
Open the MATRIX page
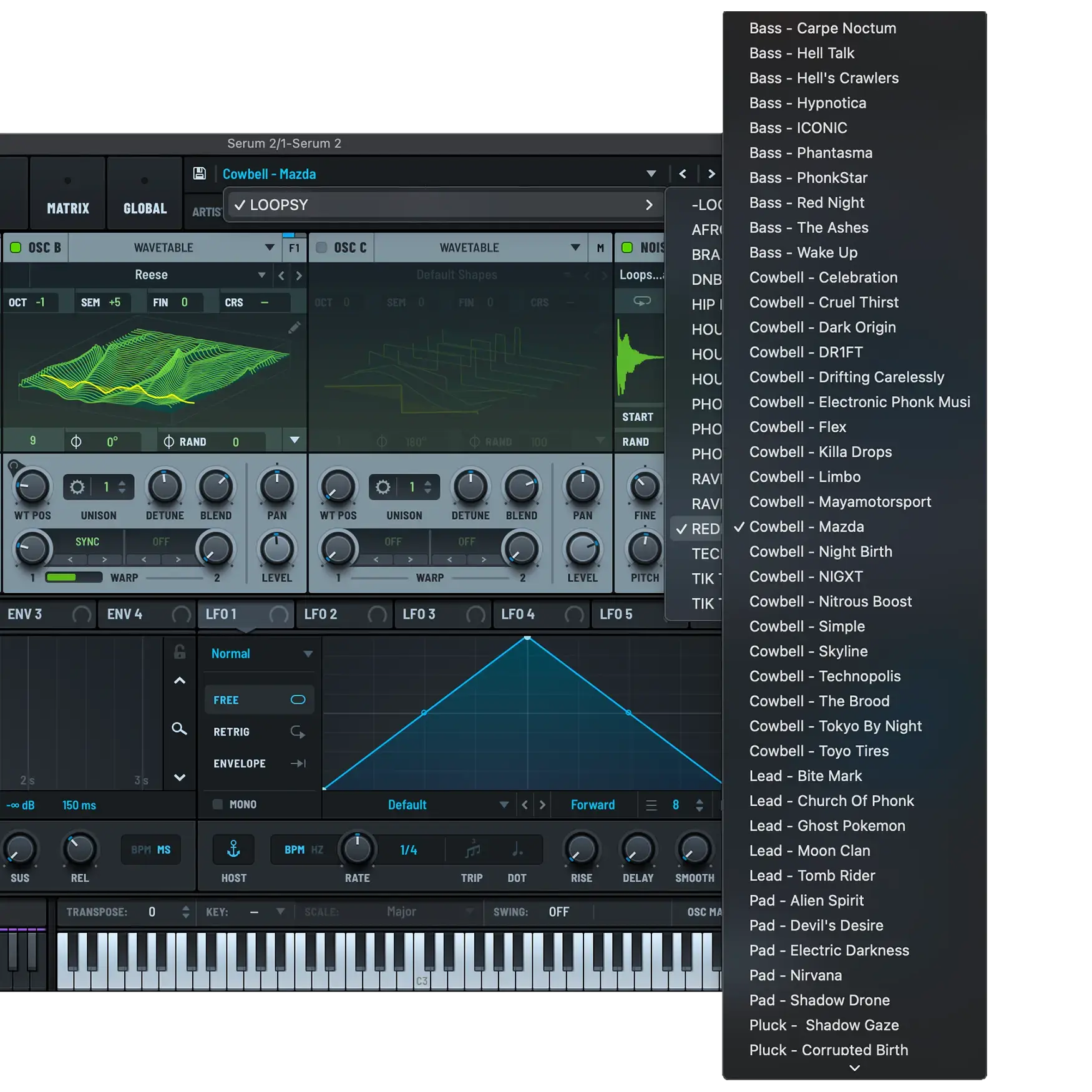click(x=68, y=208)
